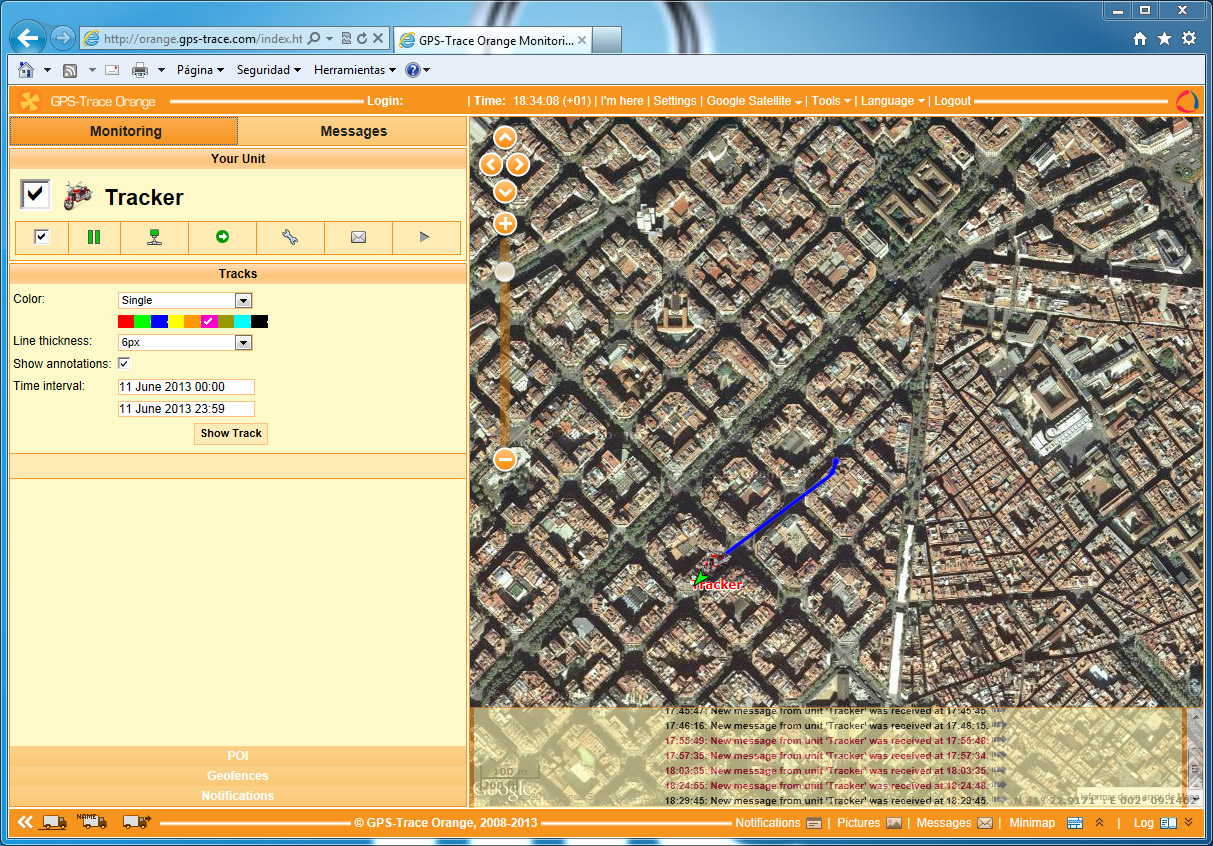Screen dimensions: 1213x846
Task: Open Pictures icon in bottom bar
Action: (x=894, y=823)
